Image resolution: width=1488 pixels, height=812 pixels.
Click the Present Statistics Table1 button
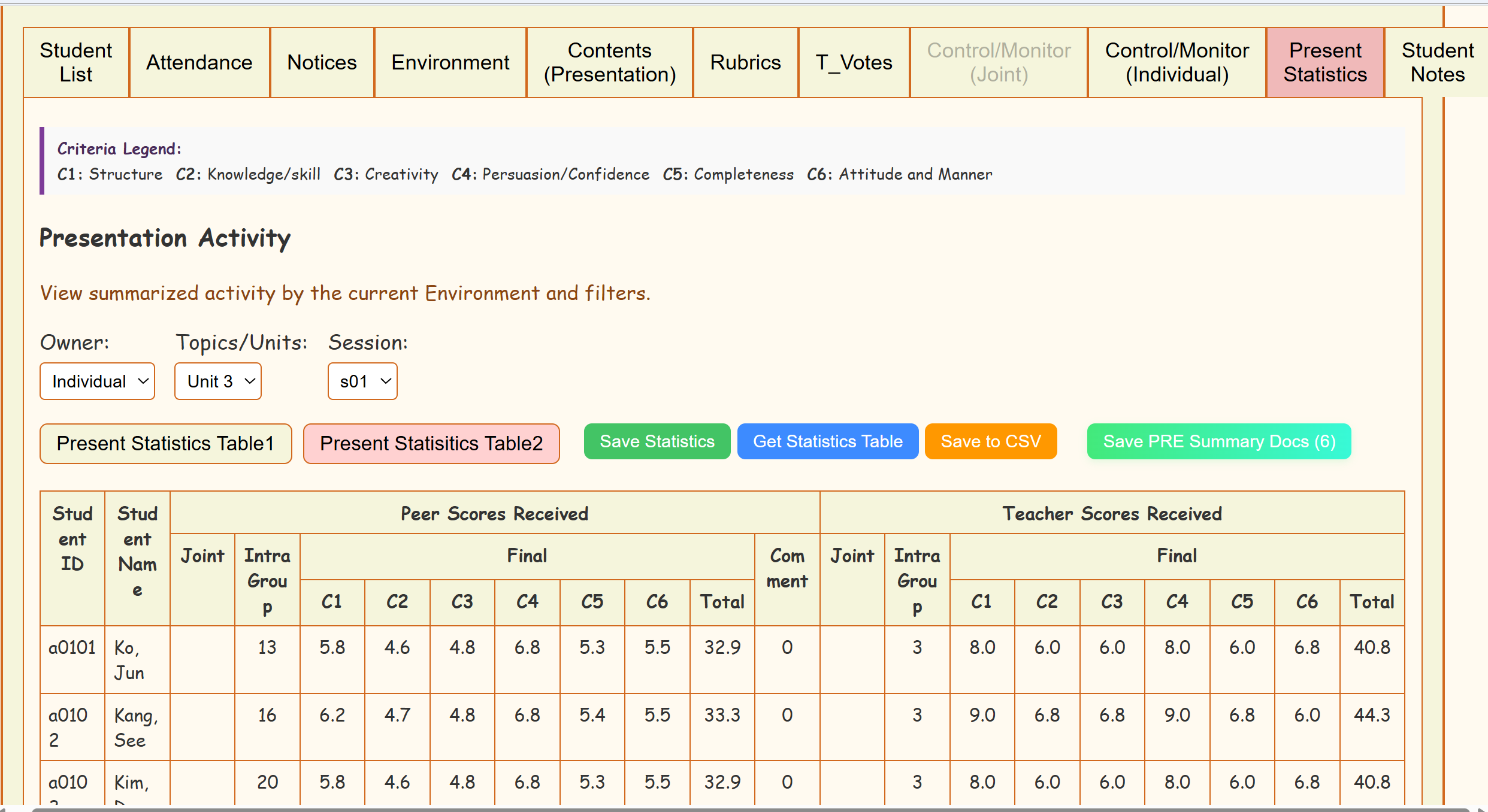point(165,443)
